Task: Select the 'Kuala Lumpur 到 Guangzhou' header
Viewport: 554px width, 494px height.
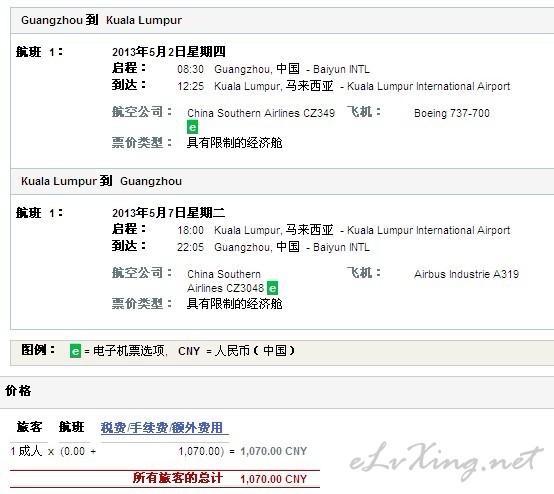Action: (x=101, y=181)
